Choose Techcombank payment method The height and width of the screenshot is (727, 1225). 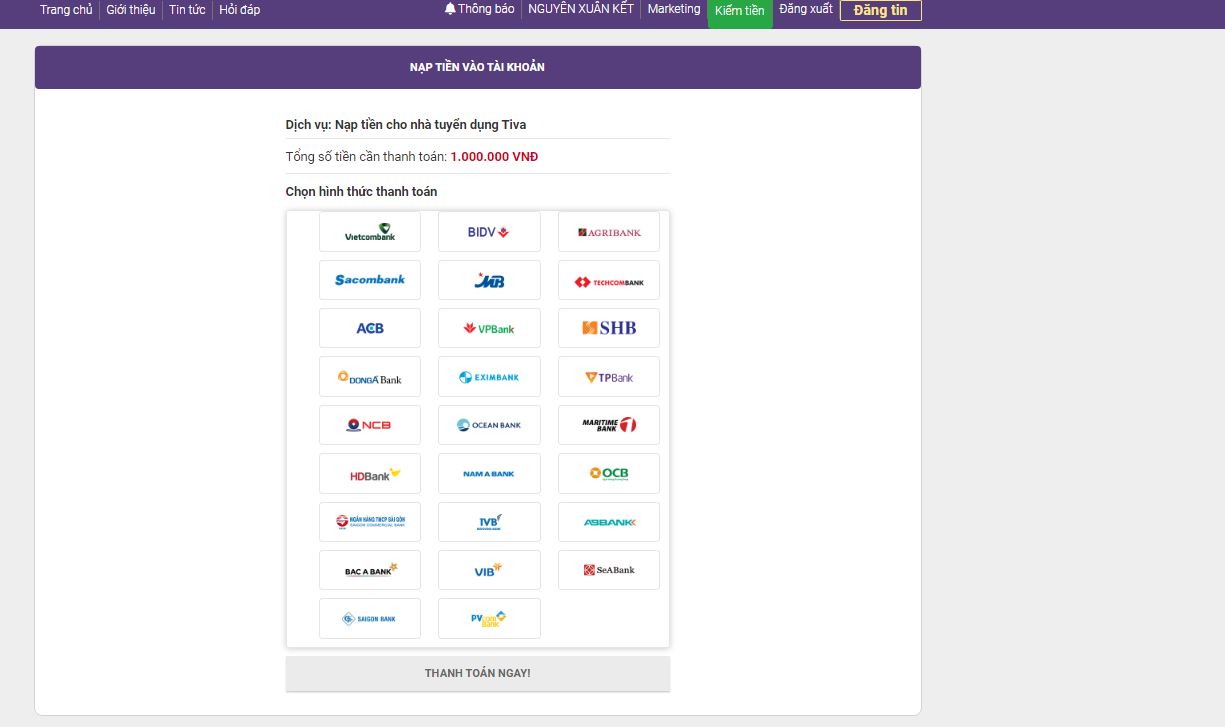tap(608, 281)
